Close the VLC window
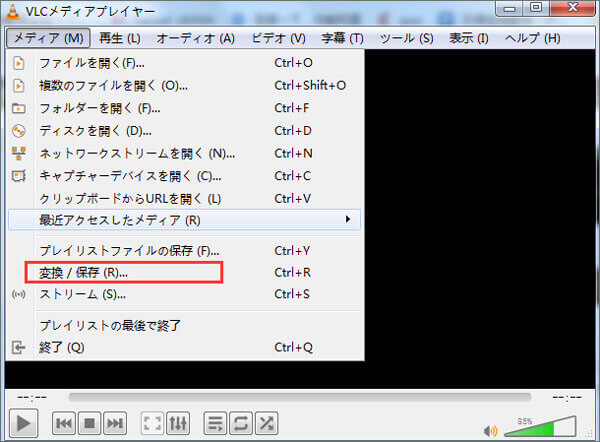600x442 pixels. (573, 8)
